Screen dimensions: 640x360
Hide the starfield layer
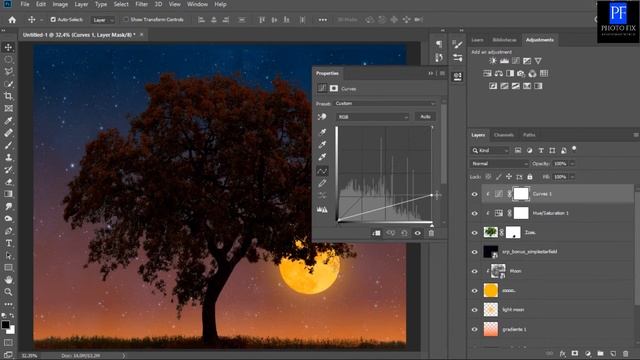474,252
